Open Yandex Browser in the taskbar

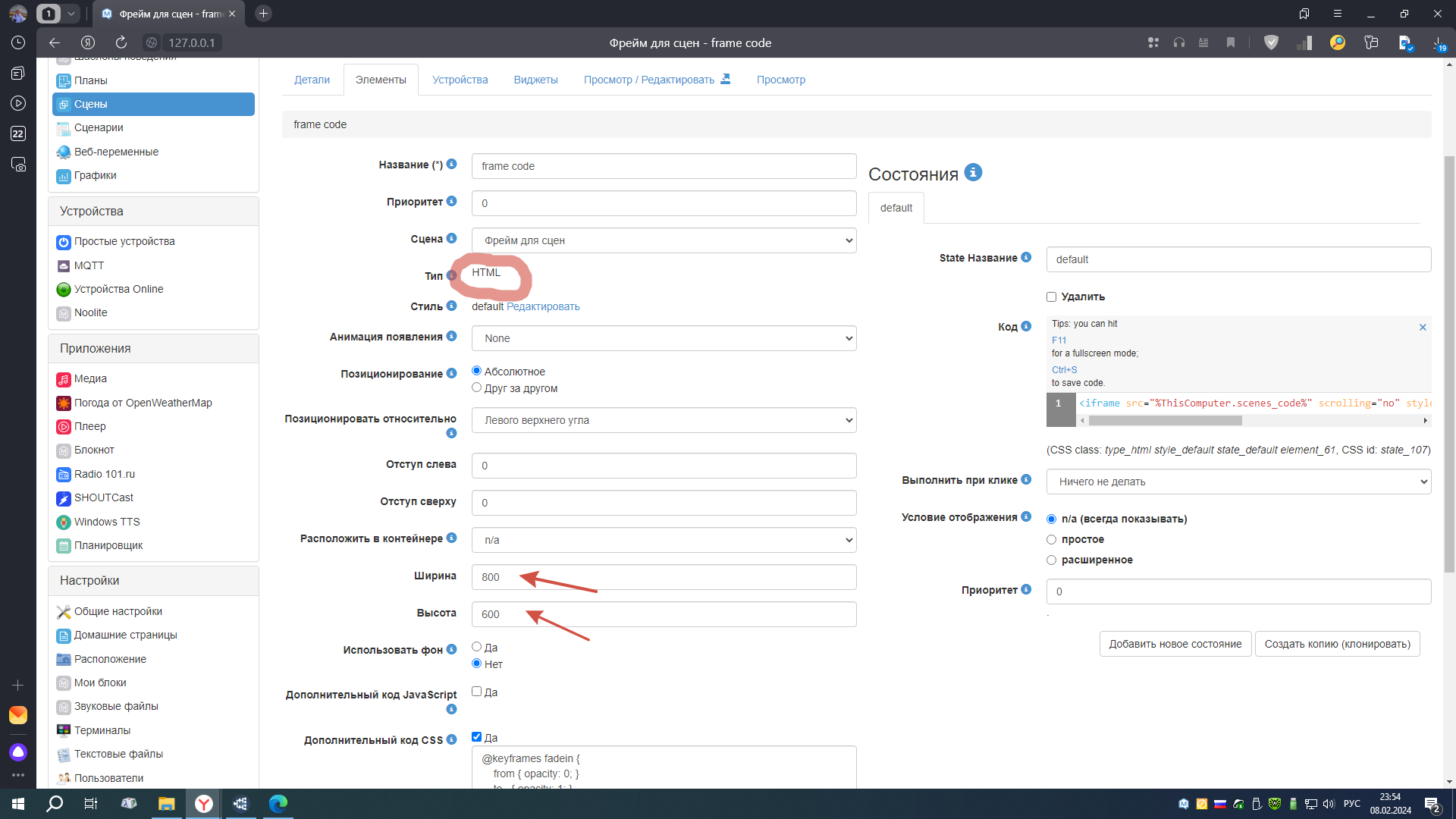tap(204, 804)
